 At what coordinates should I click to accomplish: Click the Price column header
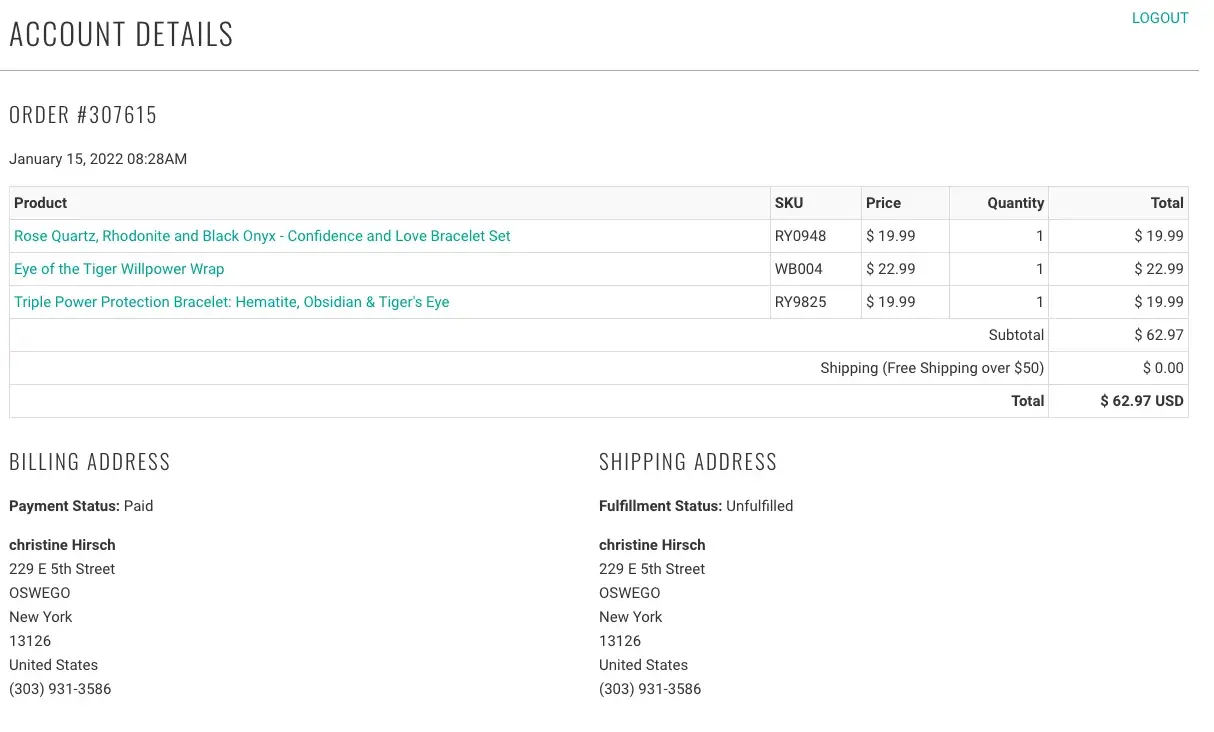click(883, 203)
